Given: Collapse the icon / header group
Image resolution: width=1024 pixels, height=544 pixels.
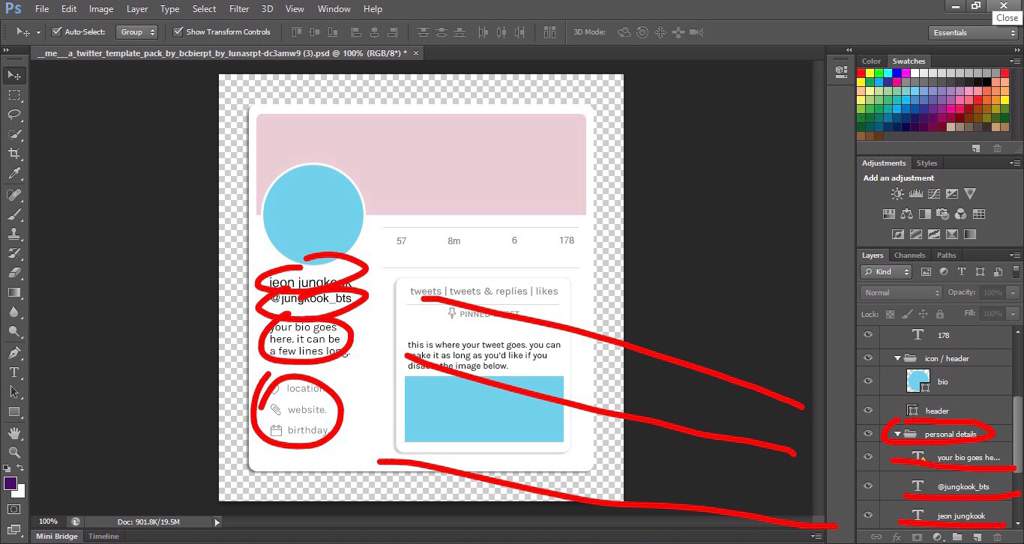Looking at the screenshot, I should [x=897, y=358].
